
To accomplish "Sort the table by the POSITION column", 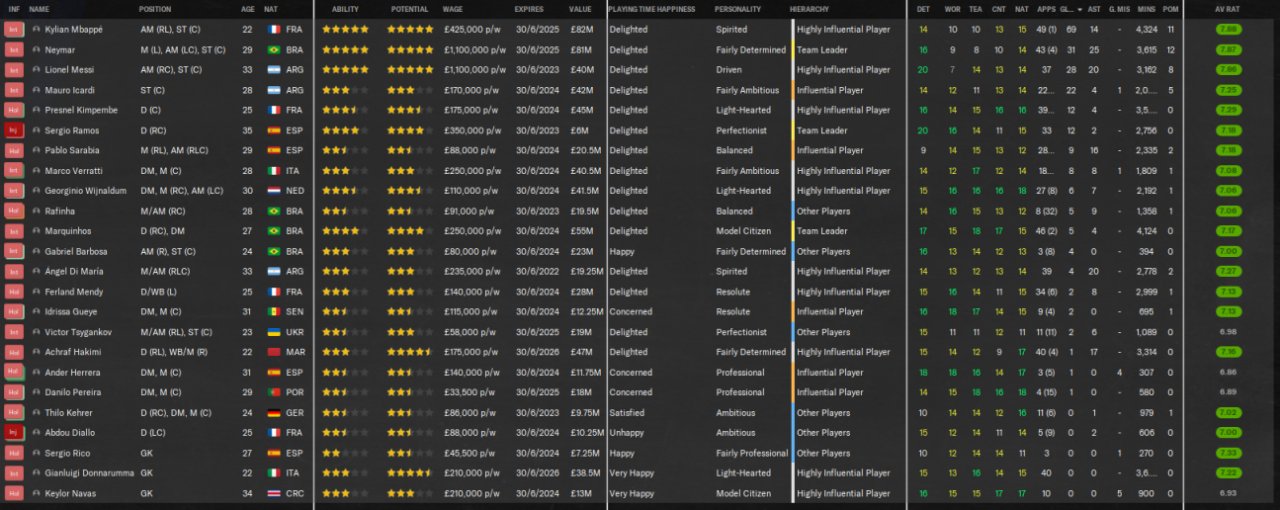I will click(x=156, y=9).
